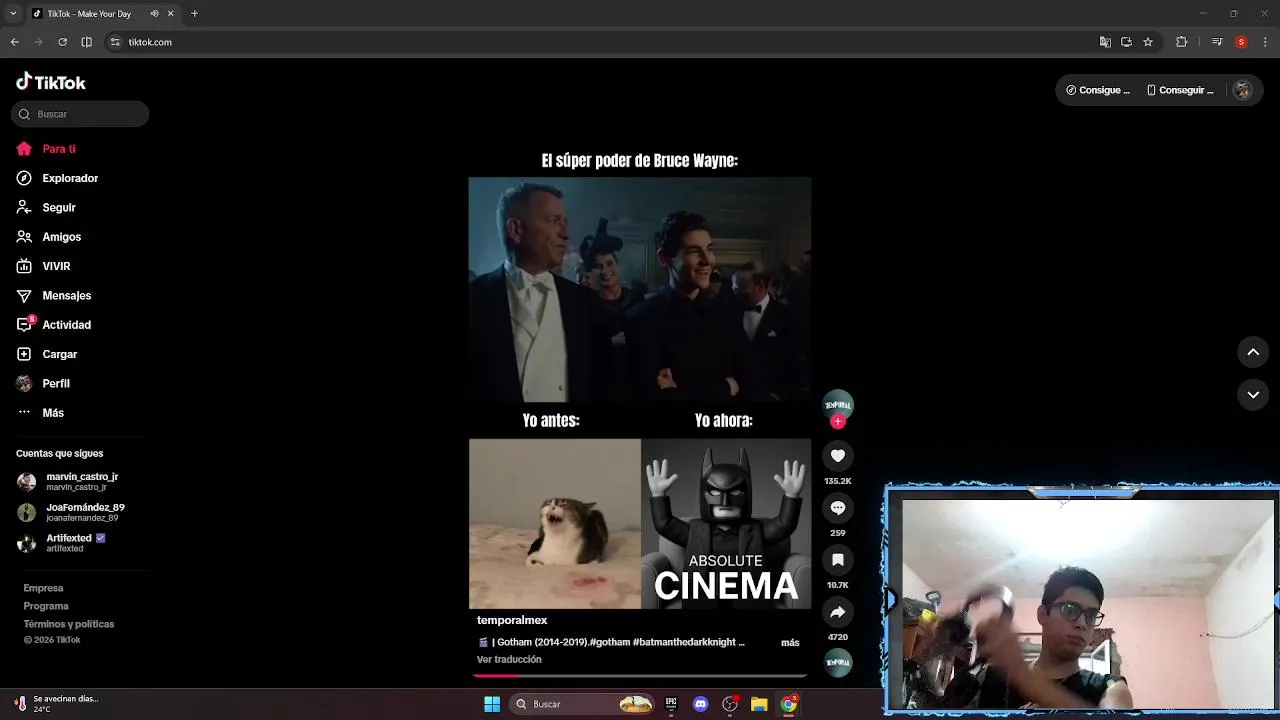
Task: Bookmark this page with star icon
Action: click(x=1148, y=42)
